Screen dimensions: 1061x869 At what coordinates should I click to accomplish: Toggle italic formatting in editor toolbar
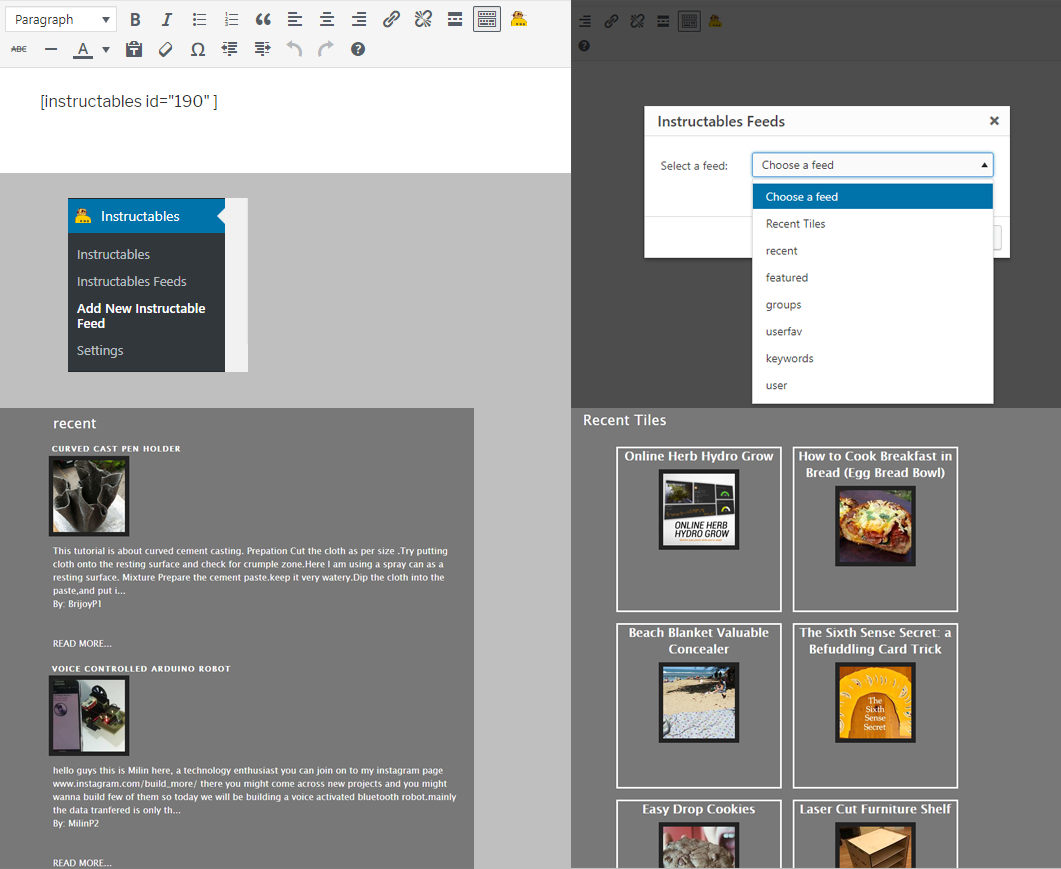coord(166,20)
